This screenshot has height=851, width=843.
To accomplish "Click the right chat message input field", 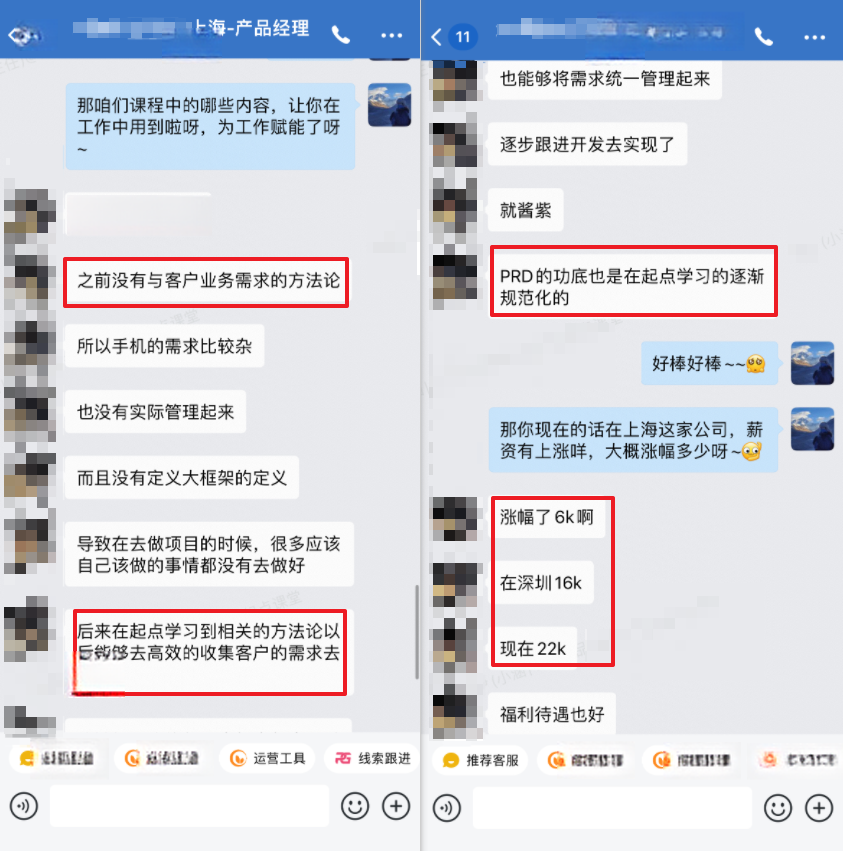I will (612, 808).
